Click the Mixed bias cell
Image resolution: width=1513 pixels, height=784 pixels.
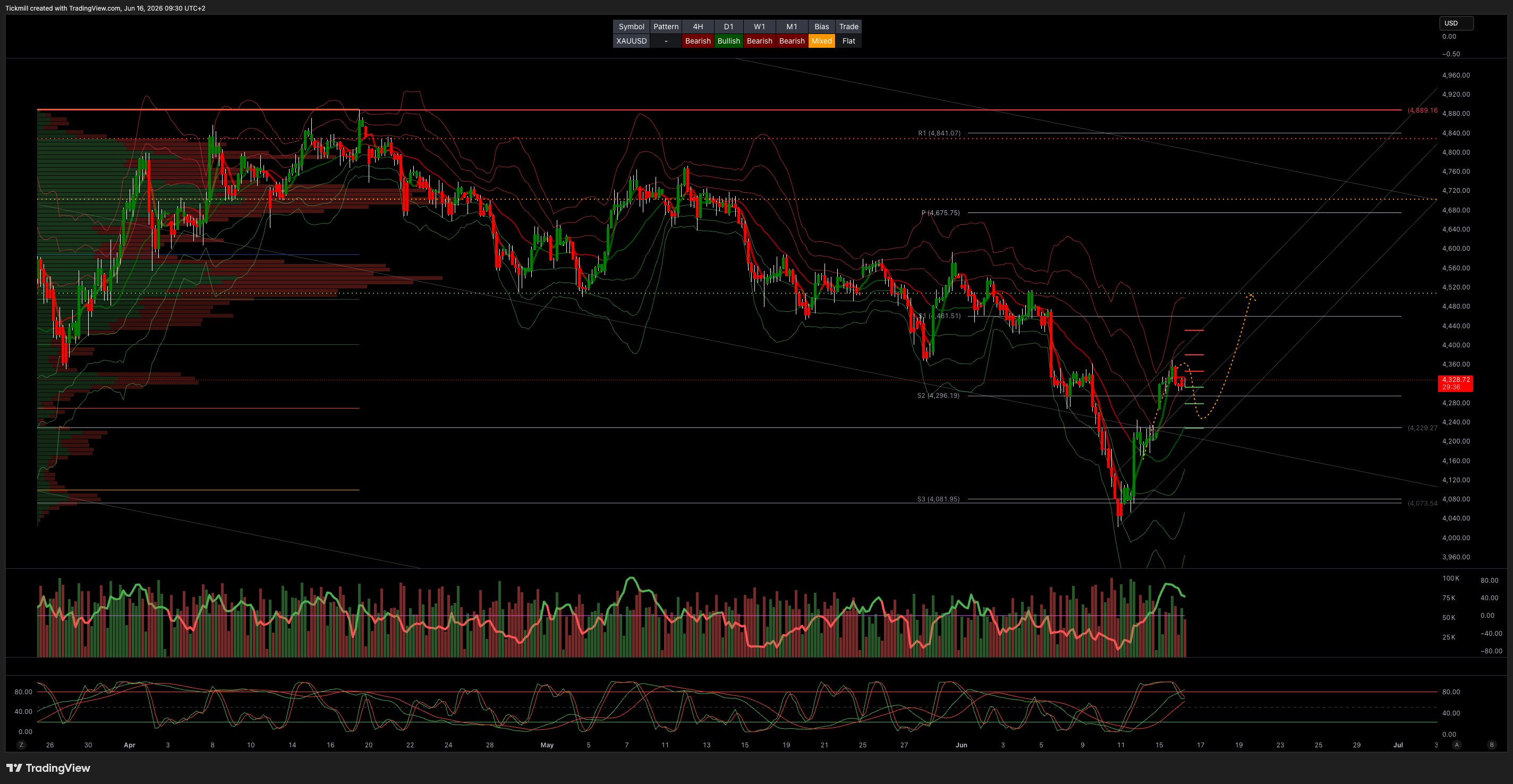point(821,41)
